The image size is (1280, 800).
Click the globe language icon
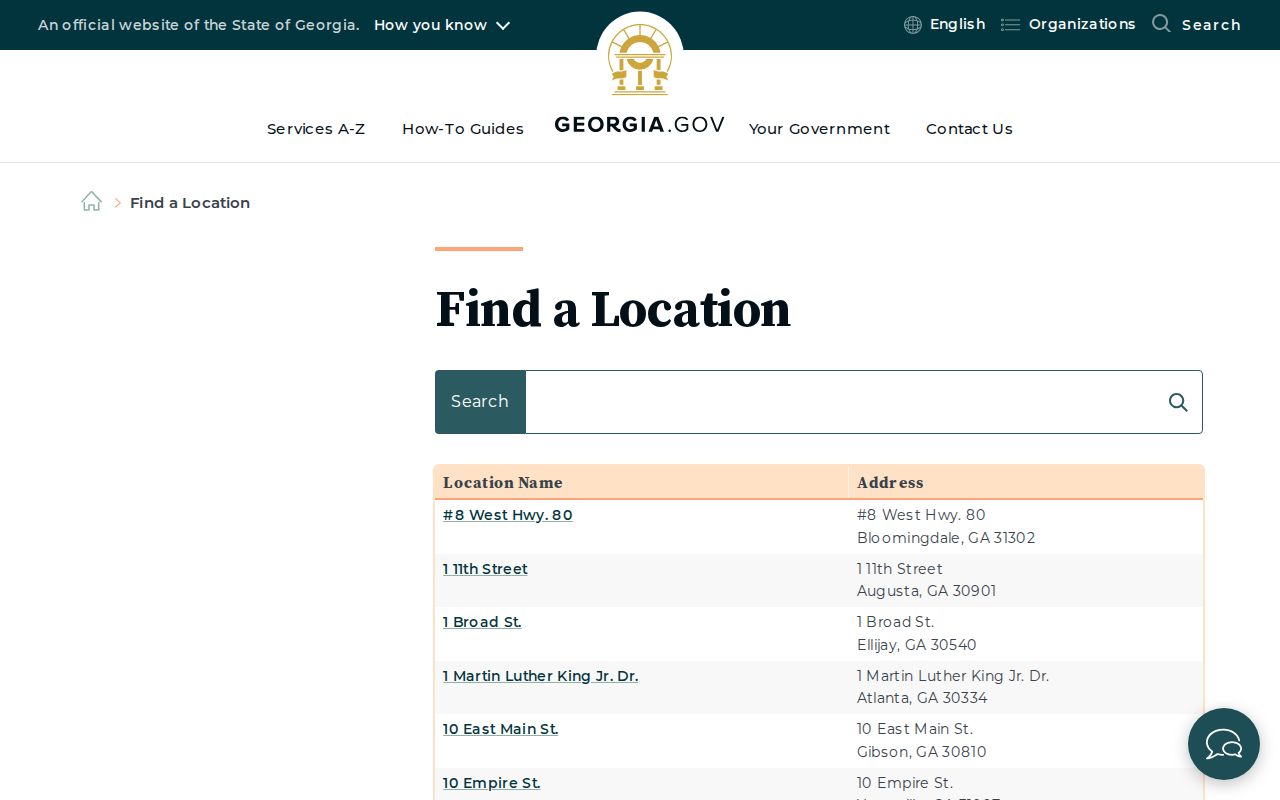point(913,25)
